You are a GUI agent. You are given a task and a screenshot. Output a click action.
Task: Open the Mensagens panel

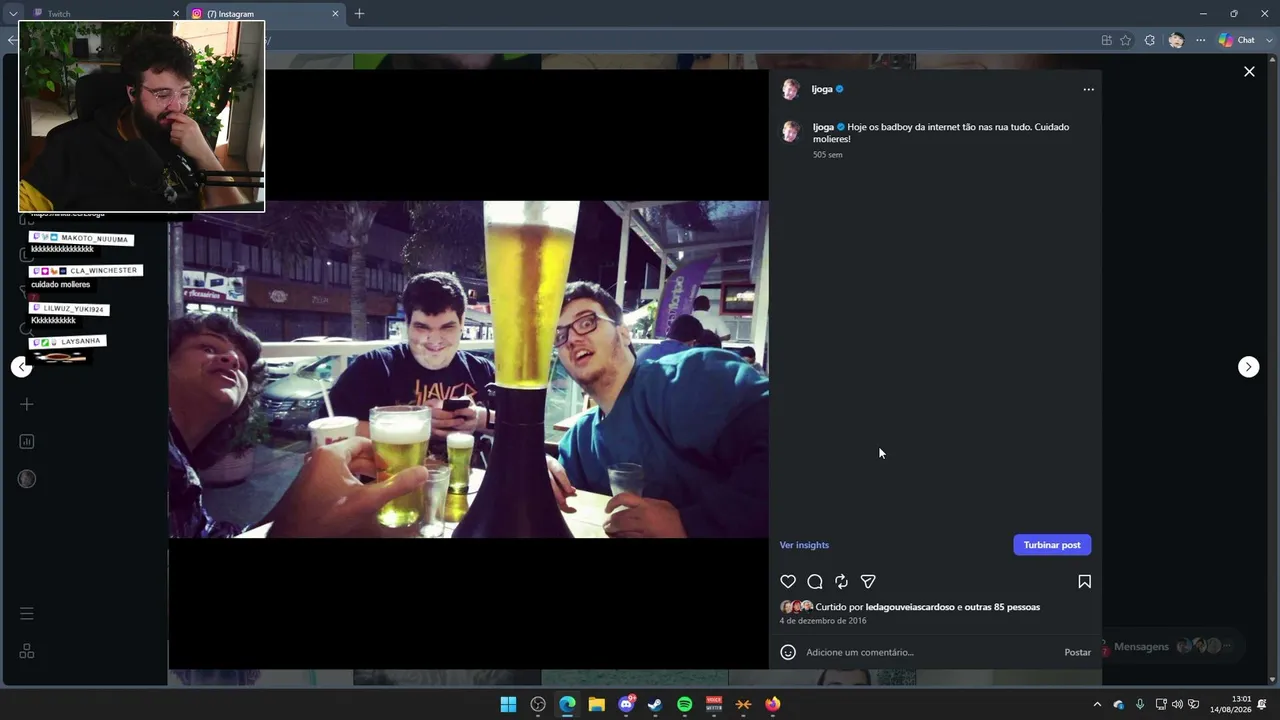tap(1172, 646)
